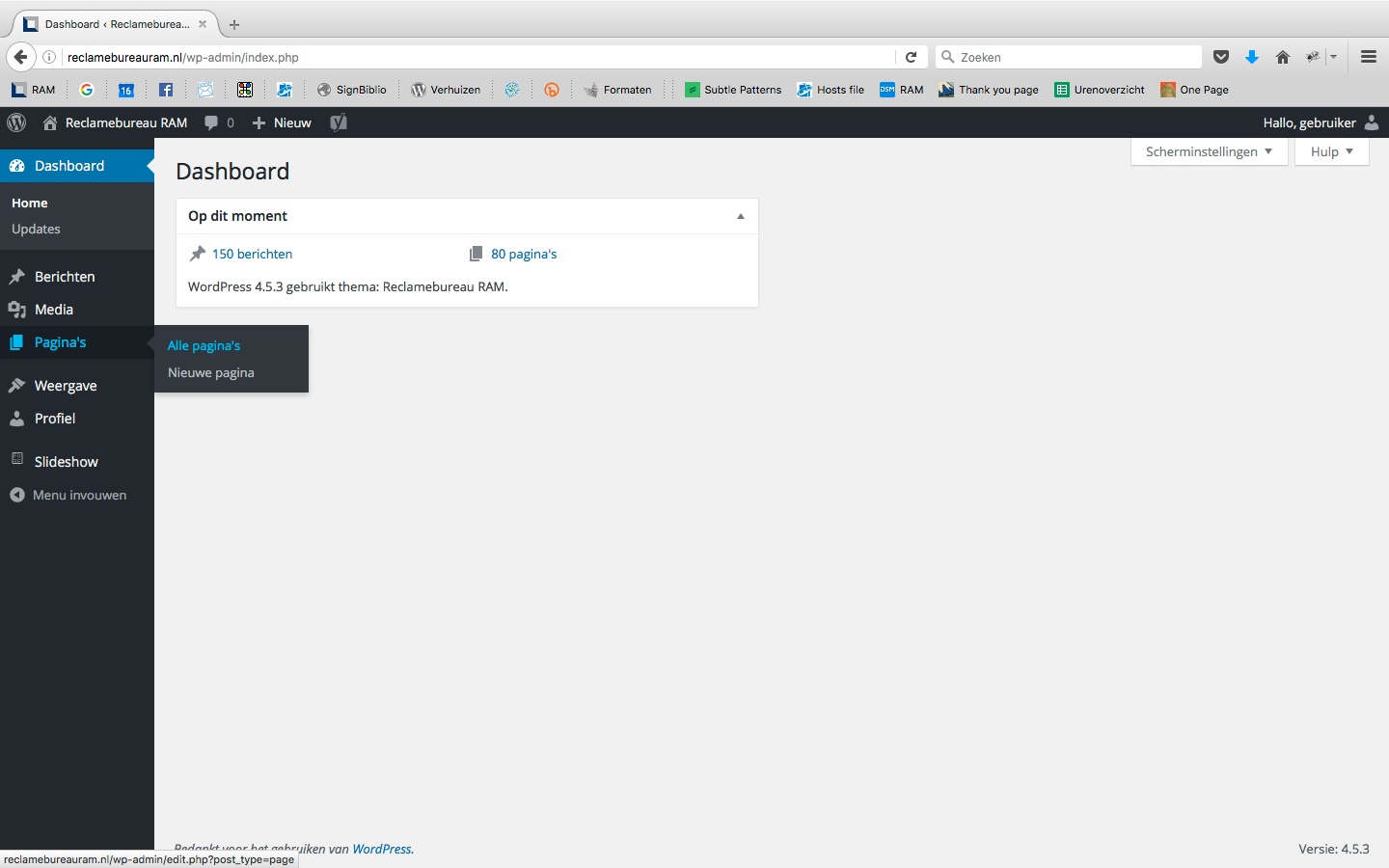Expand the Scherminstellingen dropdown

click(1209, 151)
